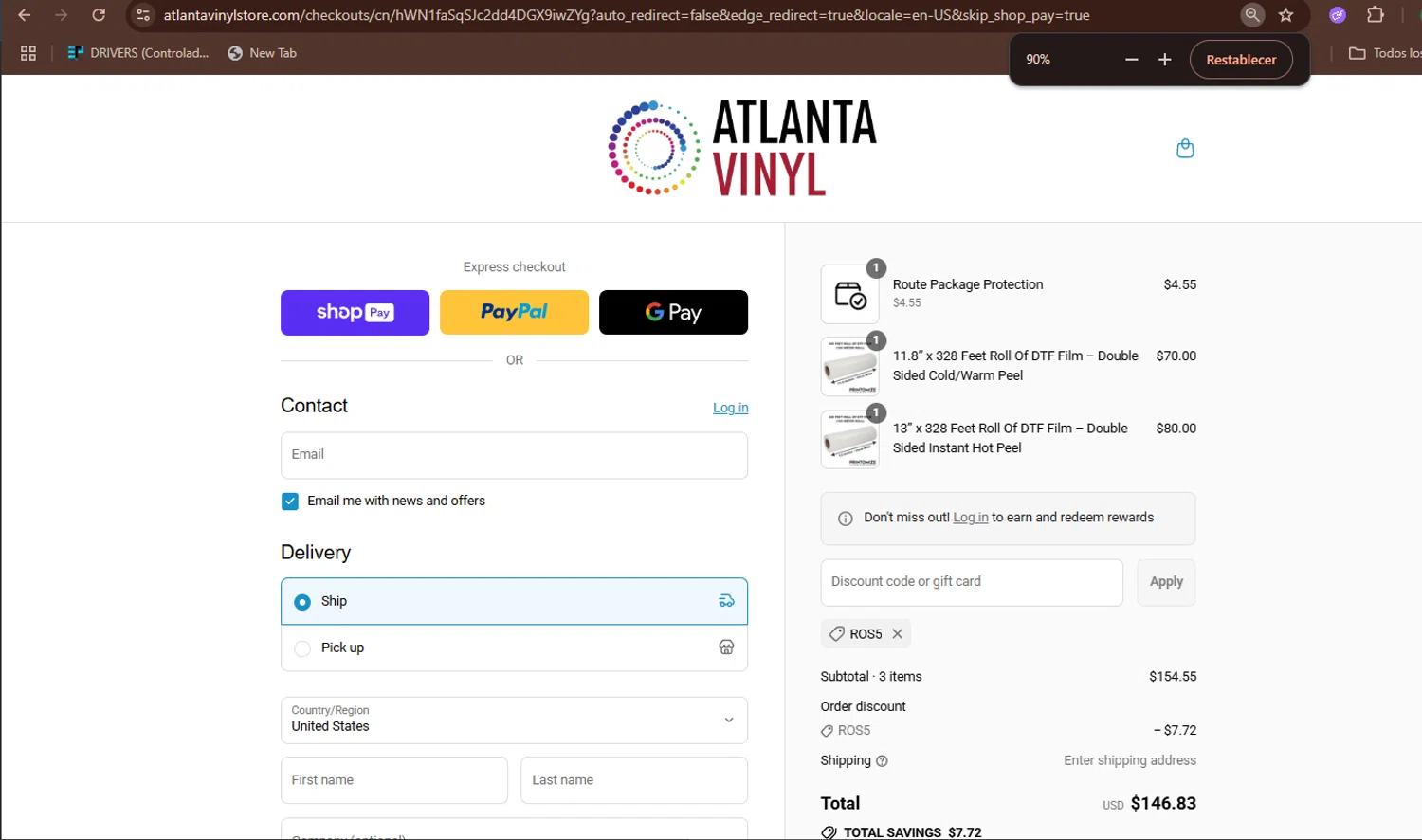Open the apps grid in bookmarks bar
Image resolution: width=1422 pixels, height=840 pixels.
pyautogui.click(x=28, y=53)
